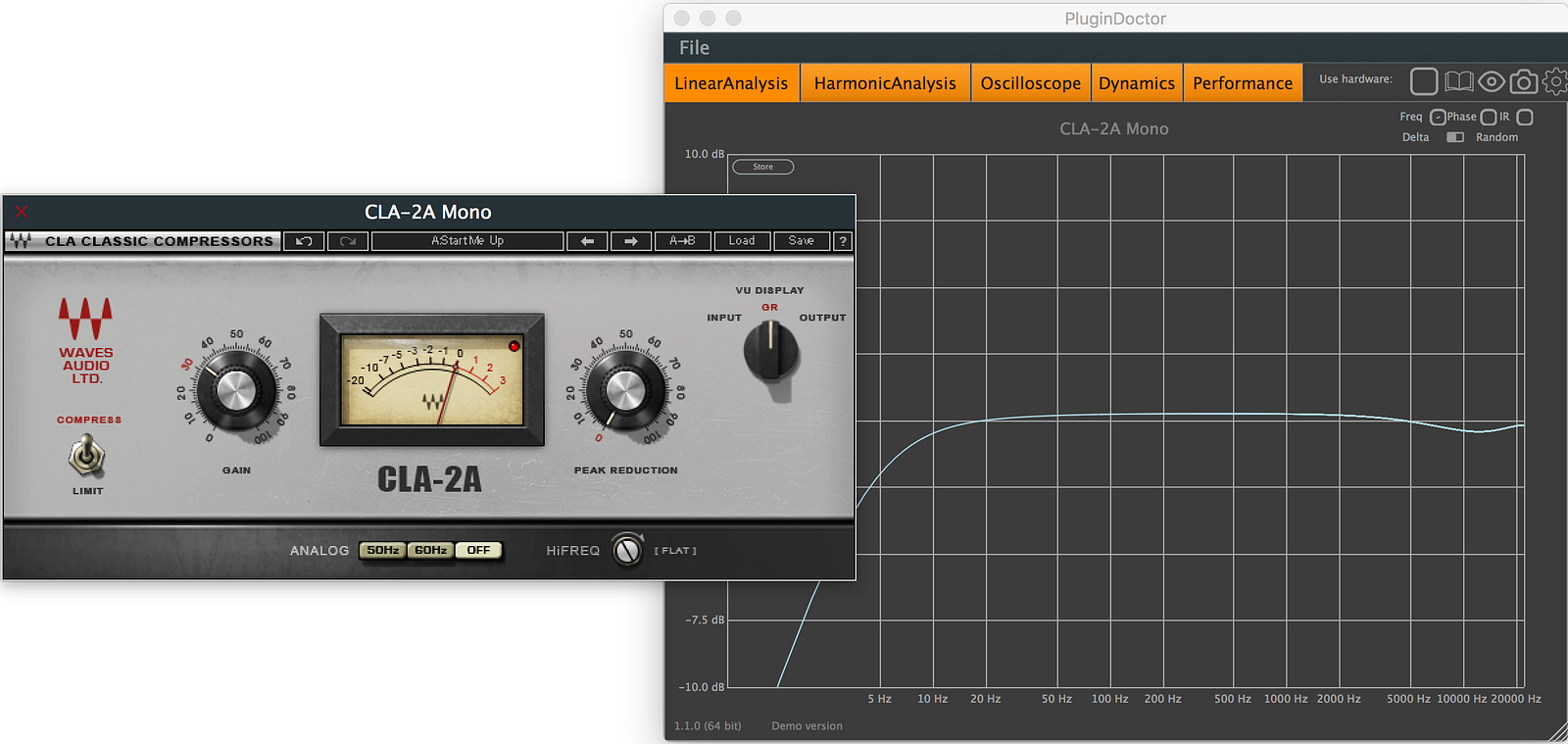Switch to the HarmonicAnalysis tab
Viewport: 1568px width, 744px height.
pos(885,83)
